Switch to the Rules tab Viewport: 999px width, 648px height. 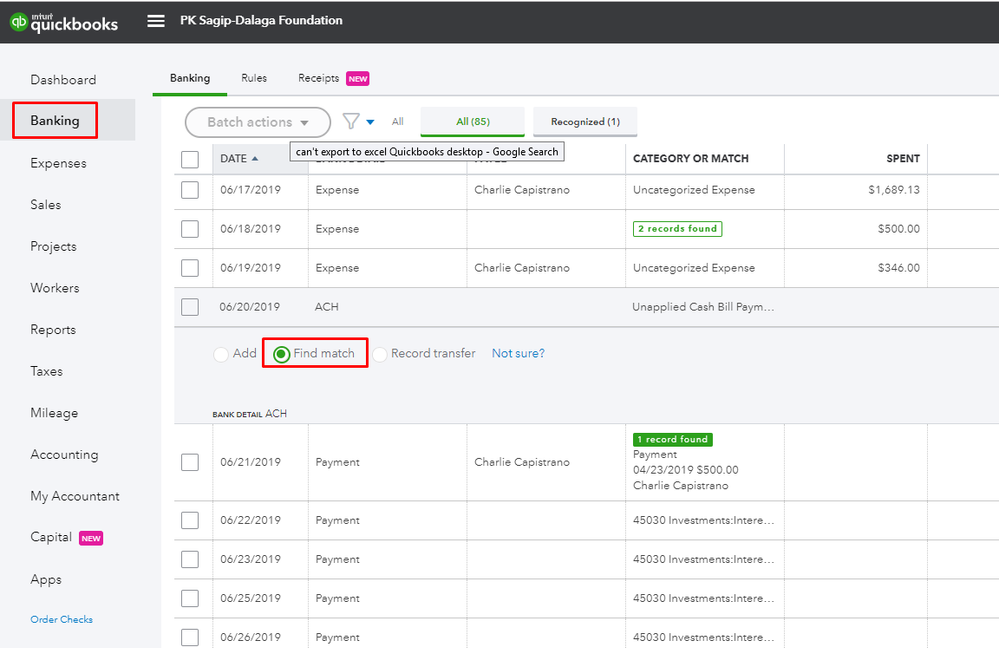[x=254, y=78]
